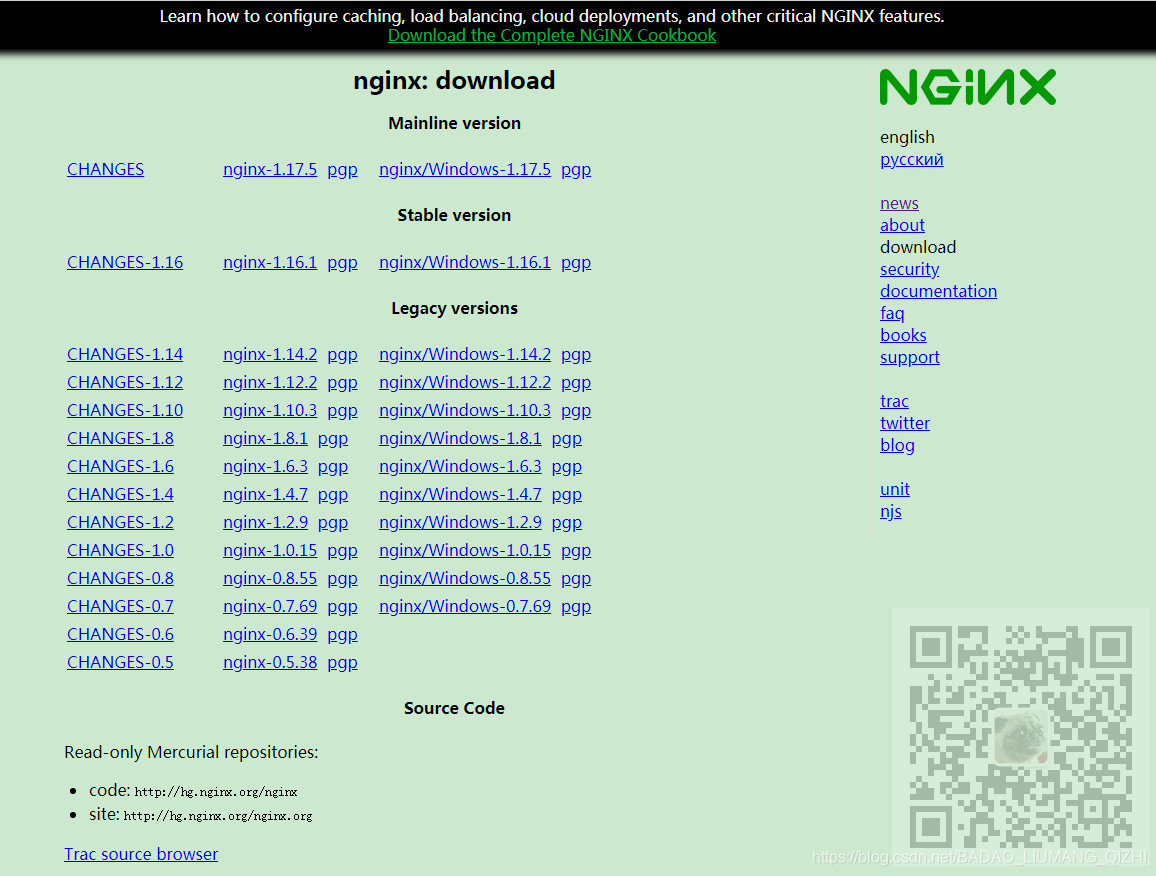Download nginx-1.16.1 stable source

[x=270, y=263]
